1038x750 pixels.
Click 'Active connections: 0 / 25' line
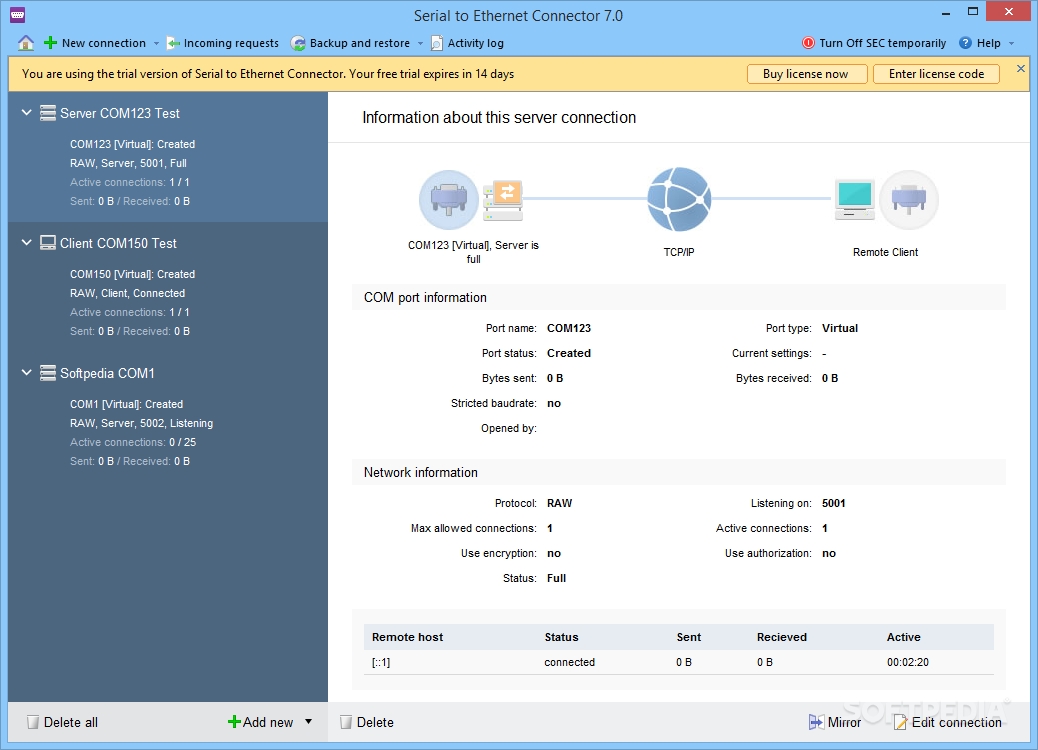tap(133, 442)
